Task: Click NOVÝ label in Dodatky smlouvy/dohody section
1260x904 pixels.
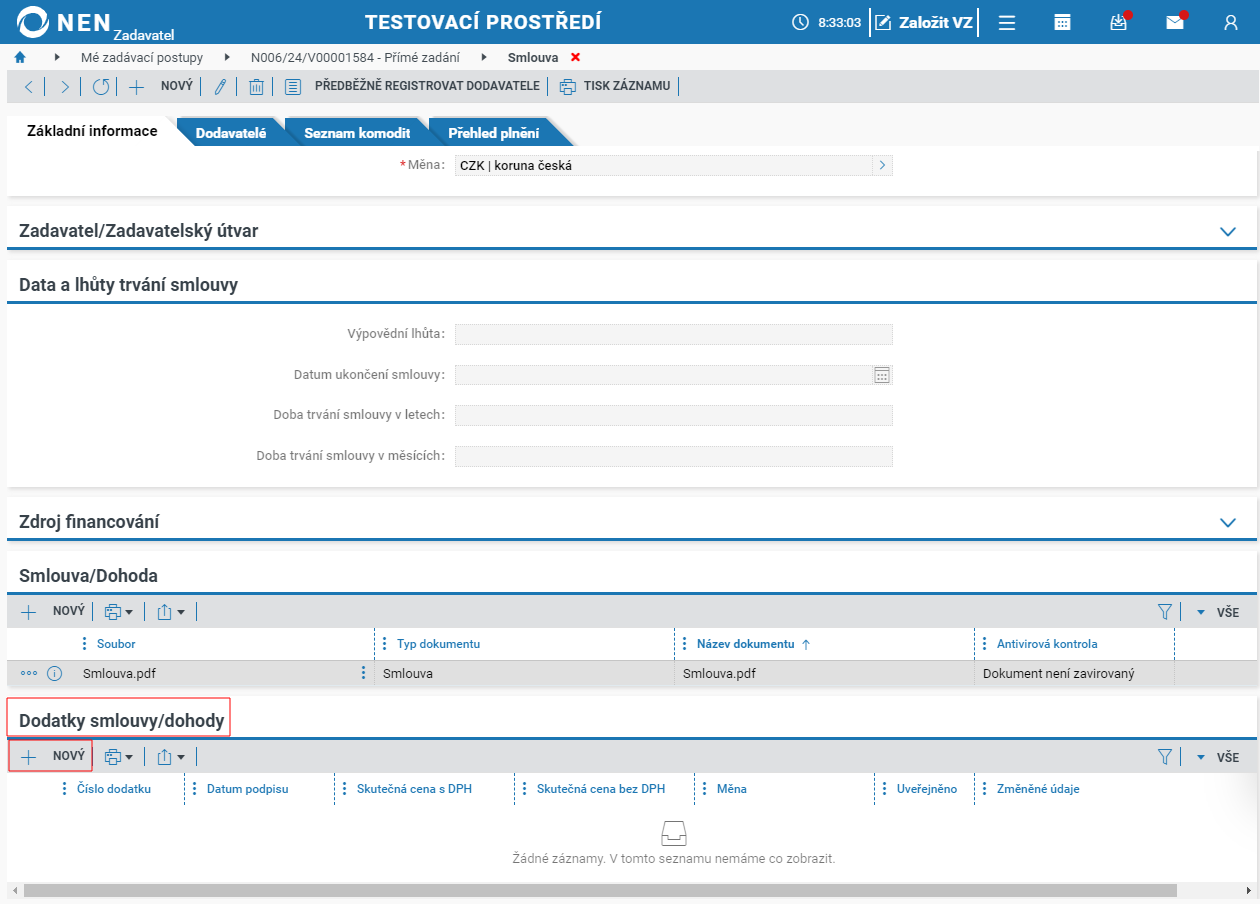Action: point(69,757)
